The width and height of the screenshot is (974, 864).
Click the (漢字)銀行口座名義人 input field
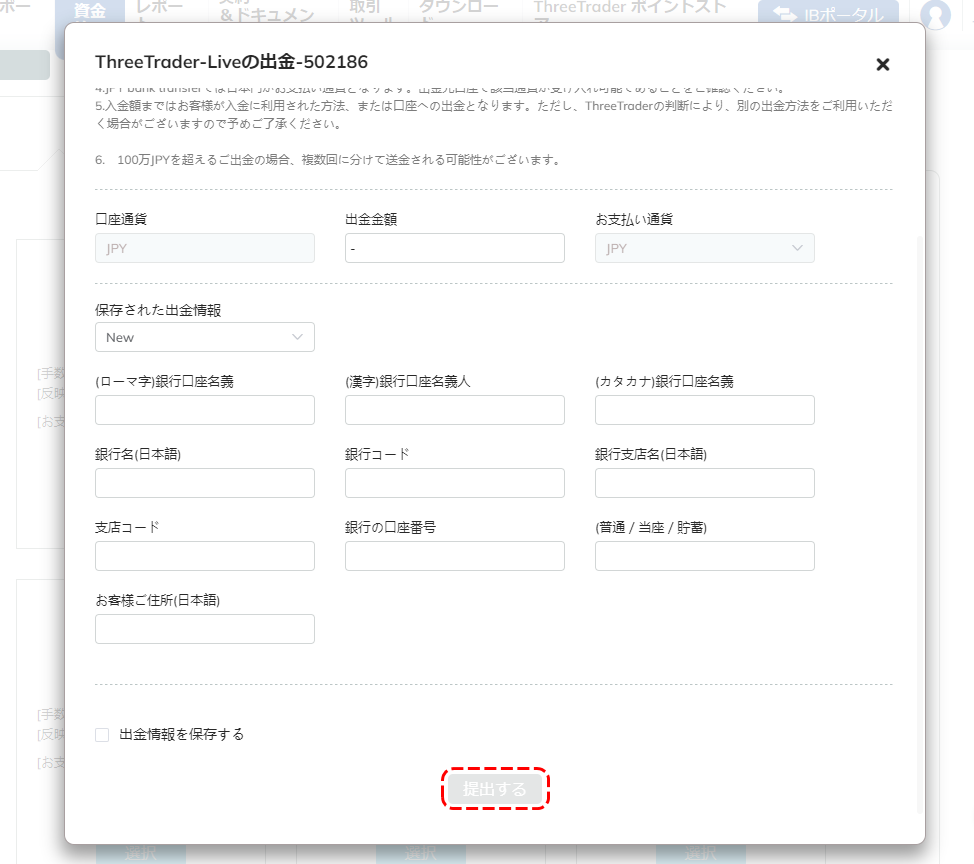coord(455,410)
